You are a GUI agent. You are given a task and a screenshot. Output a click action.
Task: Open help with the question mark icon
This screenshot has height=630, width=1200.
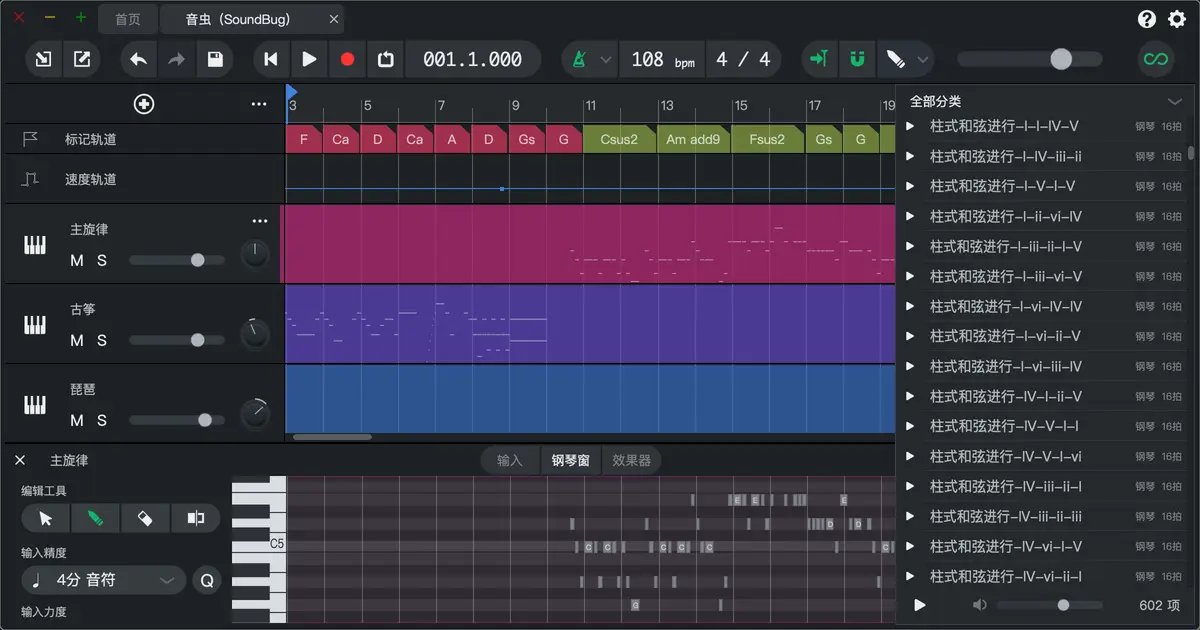pyautogui.click(x=1147, y=19)
